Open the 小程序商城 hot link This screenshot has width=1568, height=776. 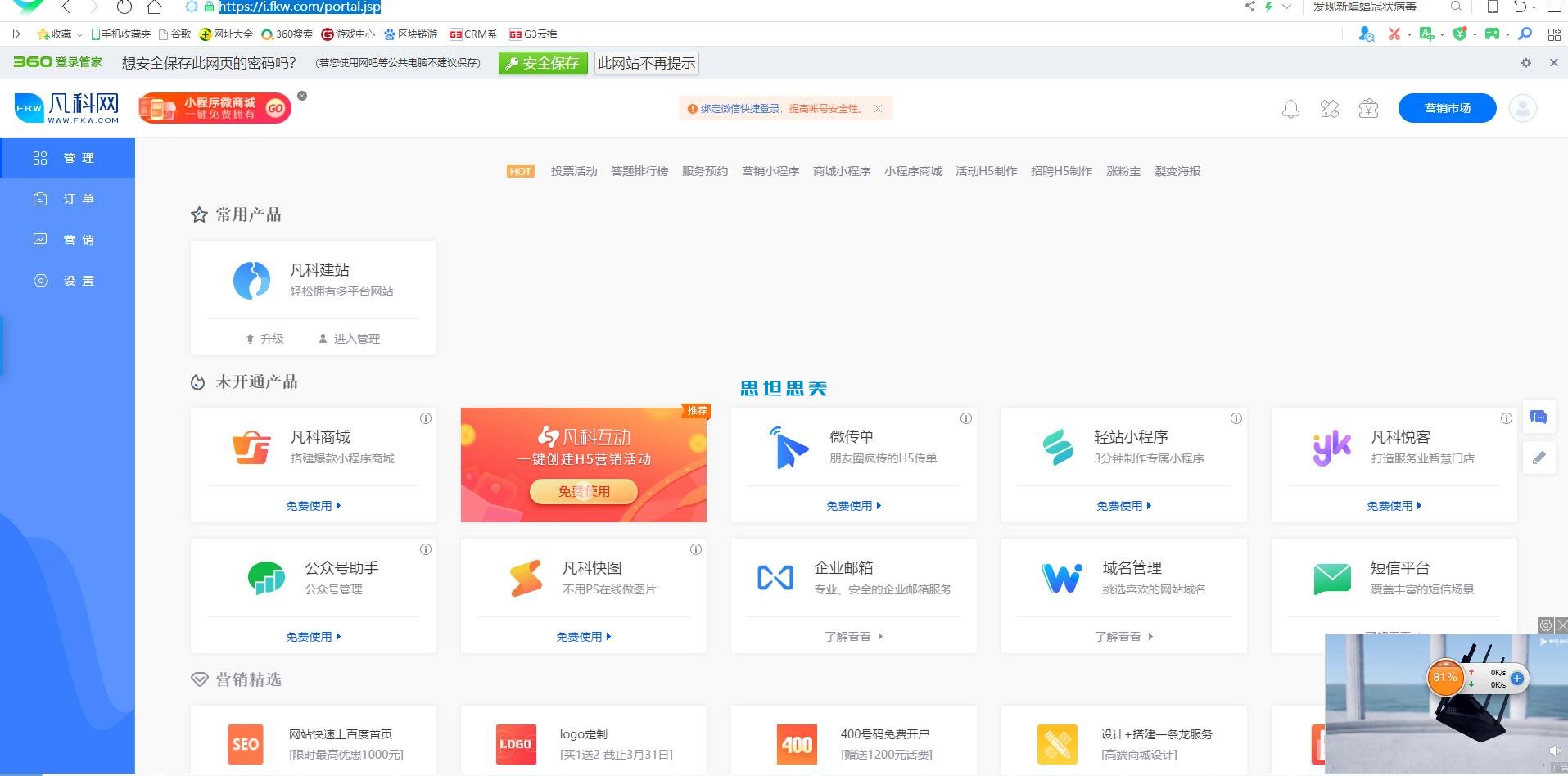913,171
